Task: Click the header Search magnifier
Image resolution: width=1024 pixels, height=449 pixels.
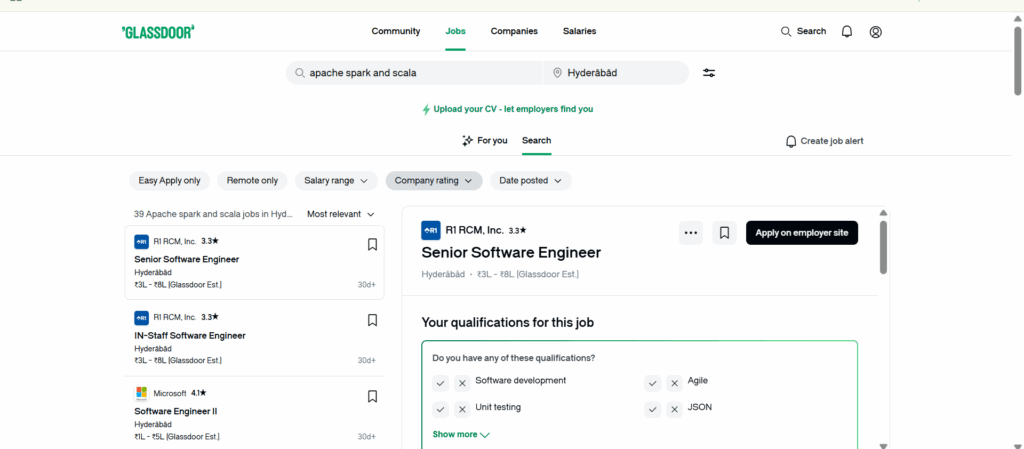Action: point(786,31)
